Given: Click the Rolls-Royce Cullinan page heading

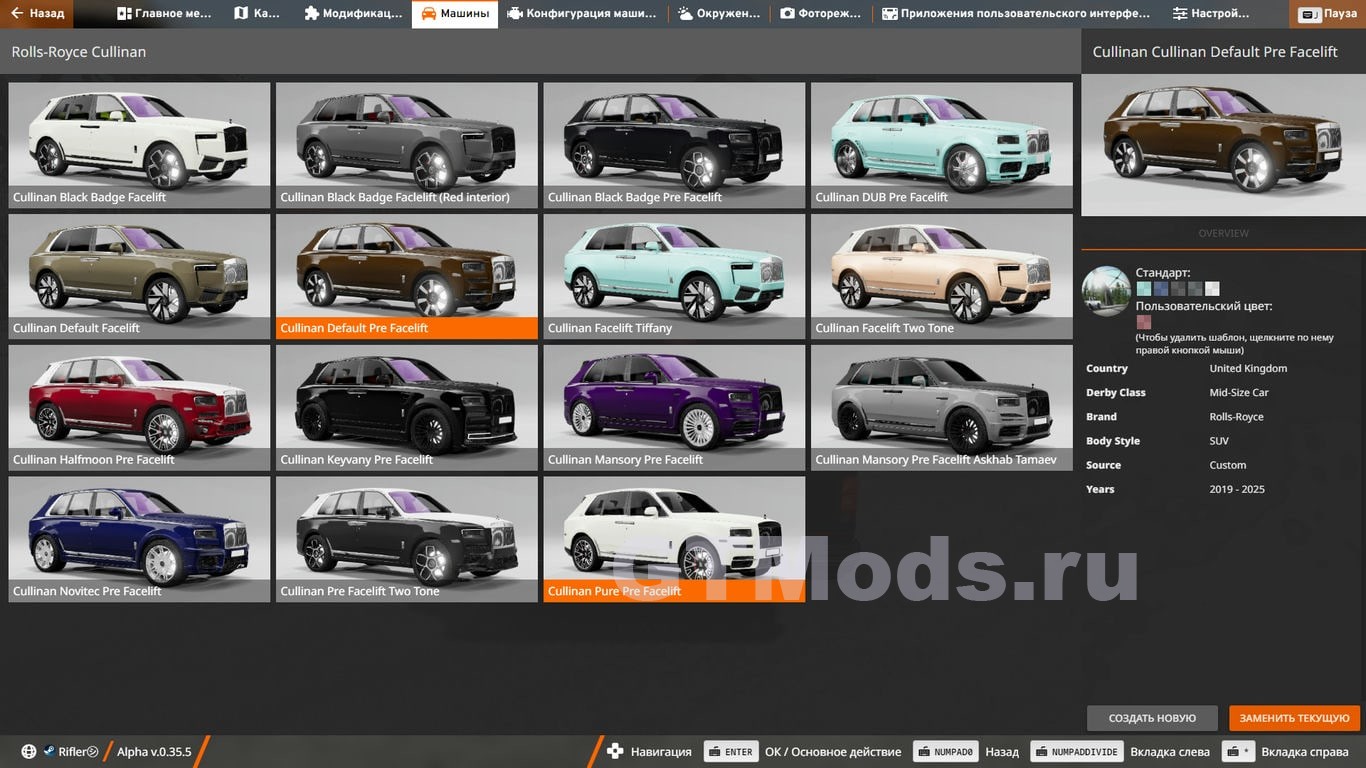Looking at the screenshot, I should pos(79,52).
